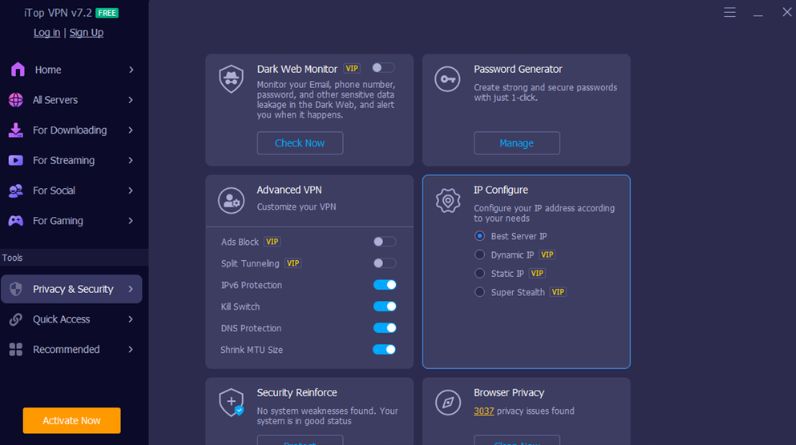Click the Manage button in Password Generator

click(x=517, y=143)
